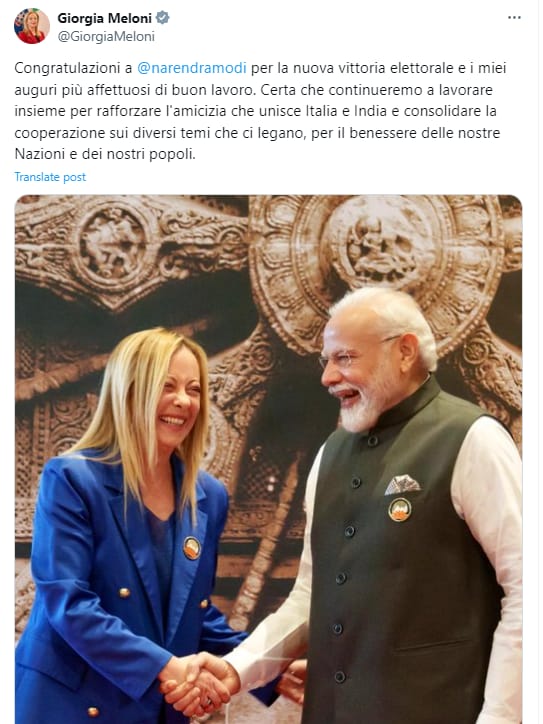
Task: Click the round badge on the dark vest
Action: tap(399, 510)
